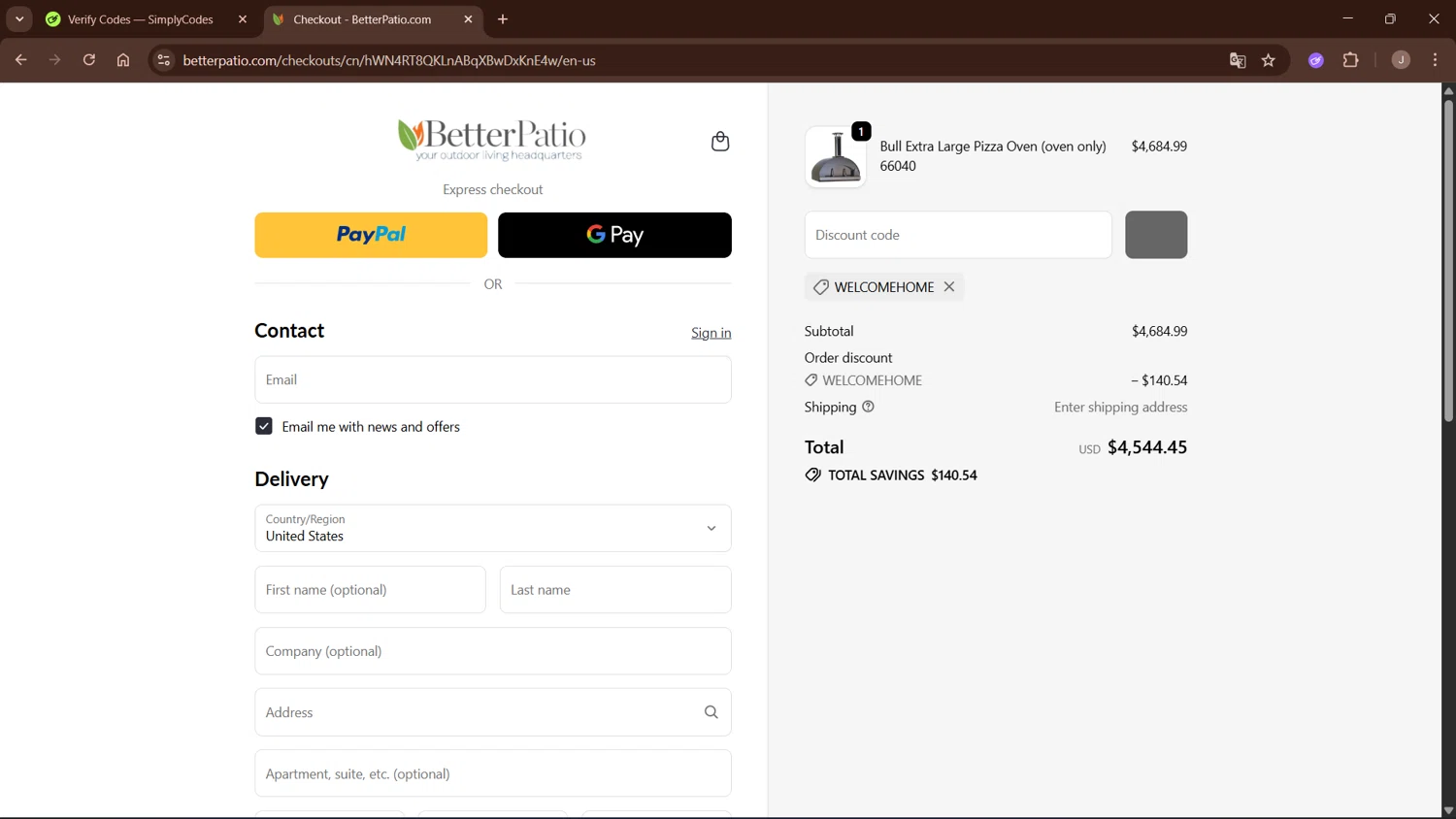Remove the WELCOMEHOME discount code
The width and height of the screenshot is (1456, 819).
[949, 287]
